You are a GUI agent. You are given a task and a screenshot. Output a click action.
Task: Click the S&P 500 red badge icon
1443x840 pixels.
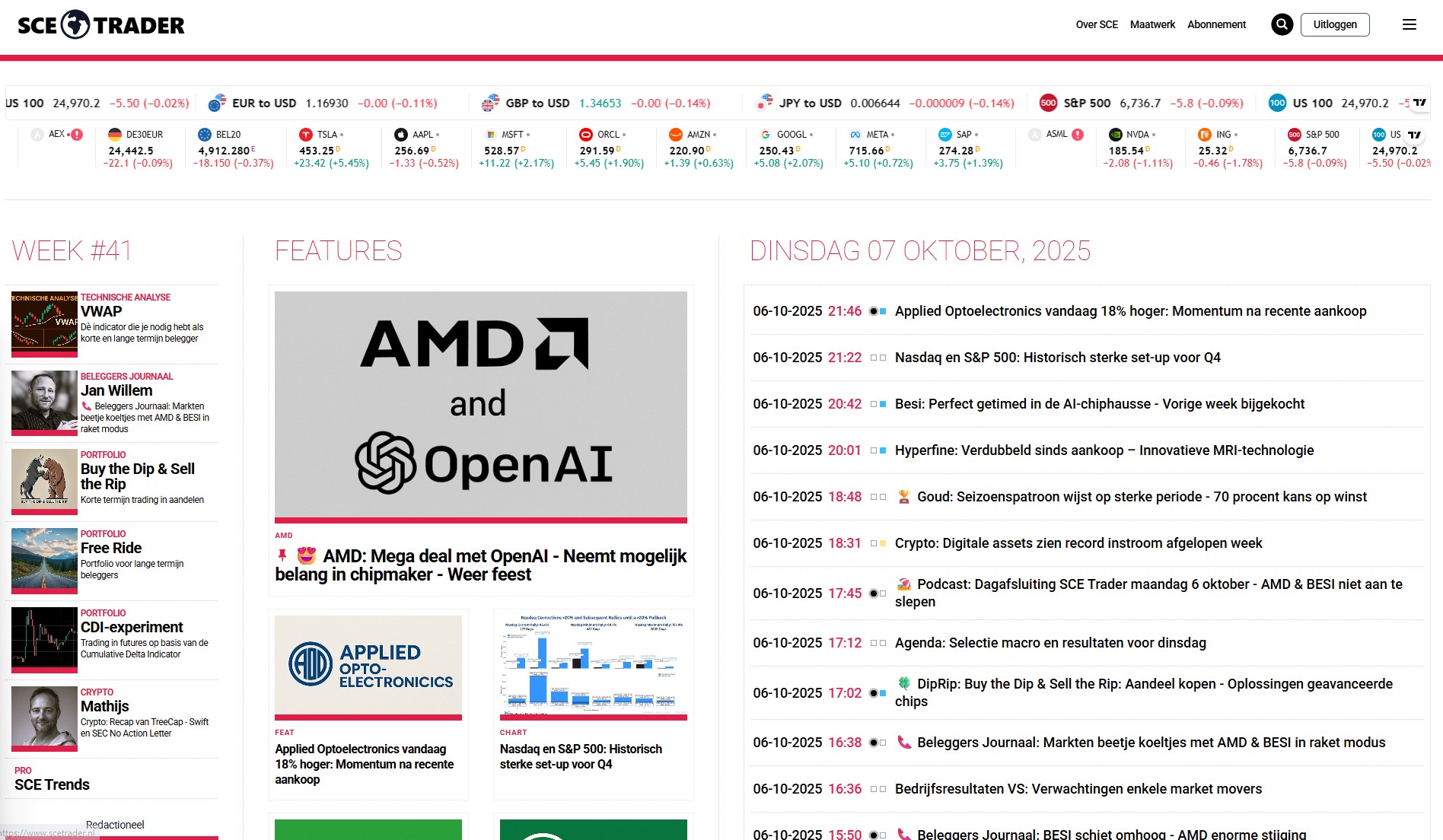point(1048,103)
